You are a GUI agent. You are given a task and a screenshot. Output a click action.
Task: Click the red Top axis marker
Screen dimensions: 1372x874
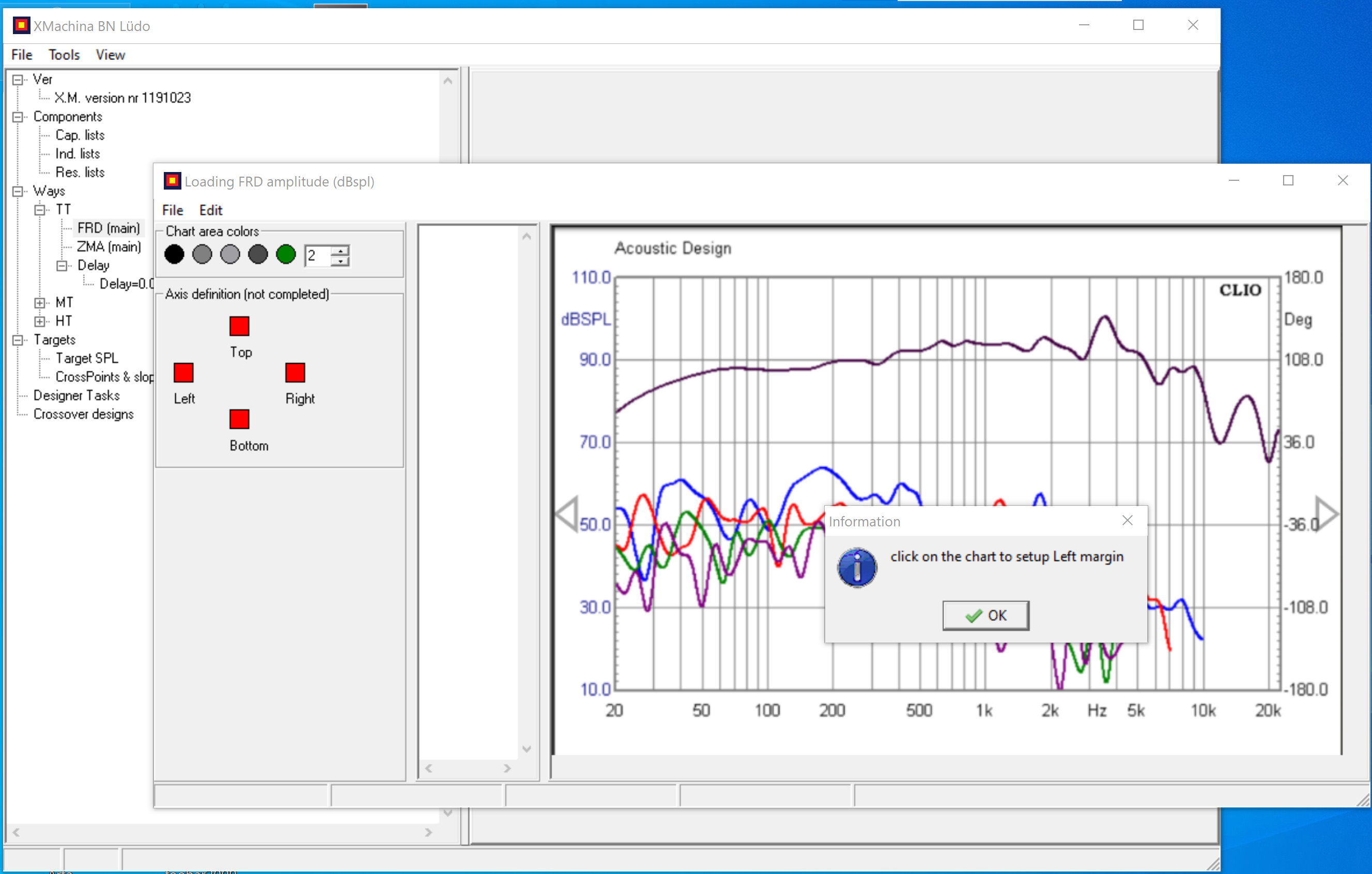click(x=239, y=326)
